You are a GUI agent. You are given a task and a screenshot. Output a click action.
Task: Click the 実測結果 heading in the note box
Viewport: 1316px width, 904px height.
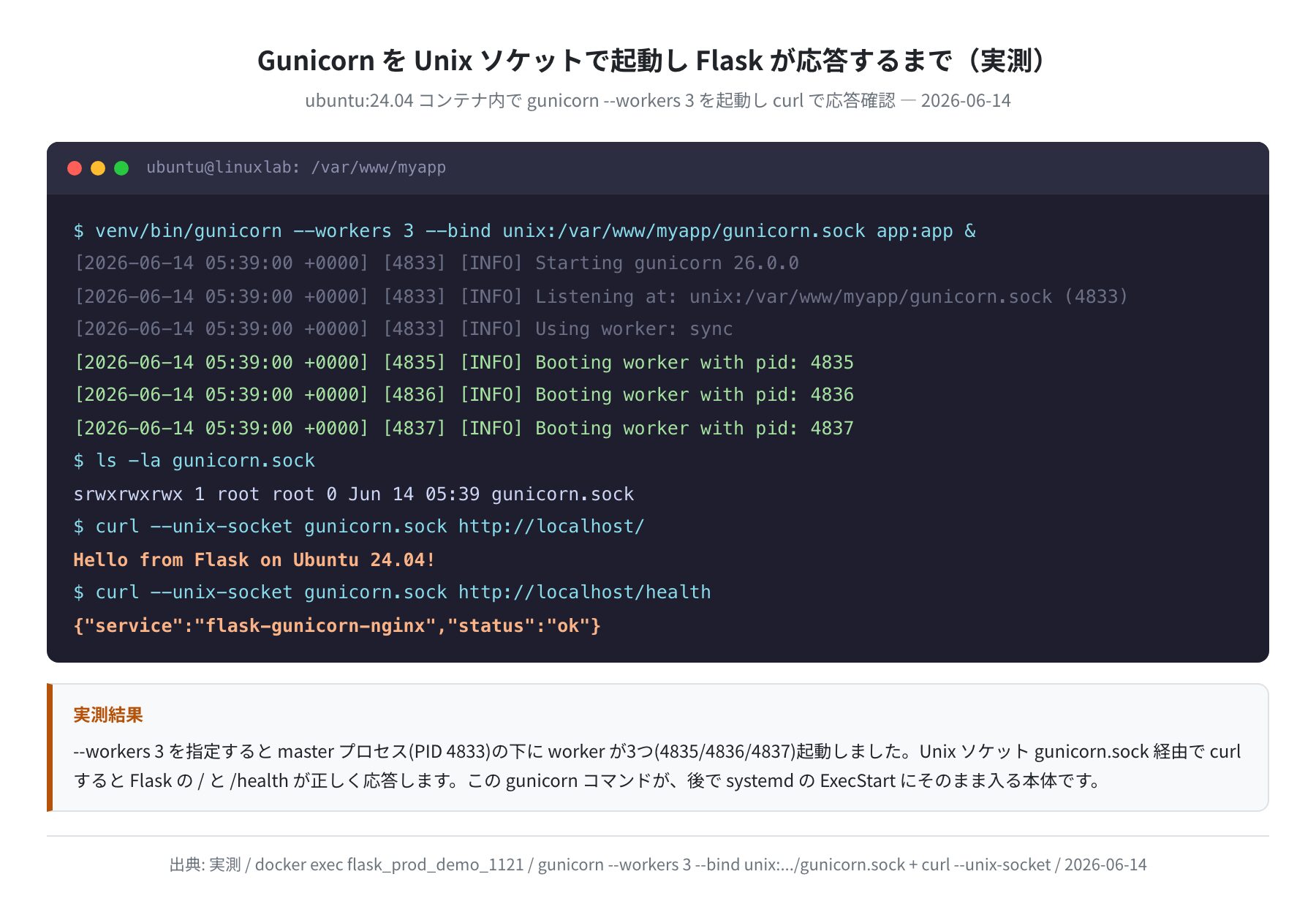[108, 715]
